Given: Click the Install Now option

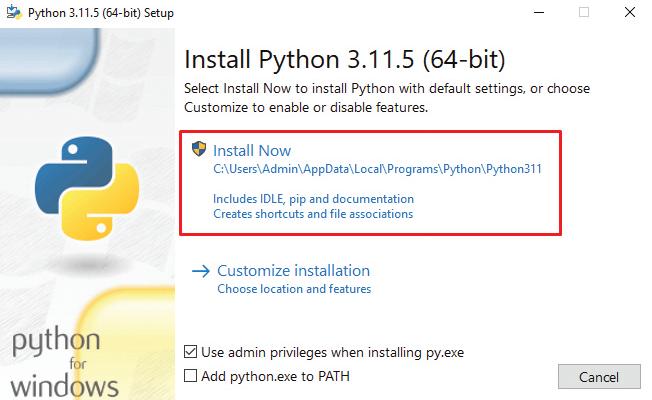Looking at the screenshot, I should pos(370,183).
